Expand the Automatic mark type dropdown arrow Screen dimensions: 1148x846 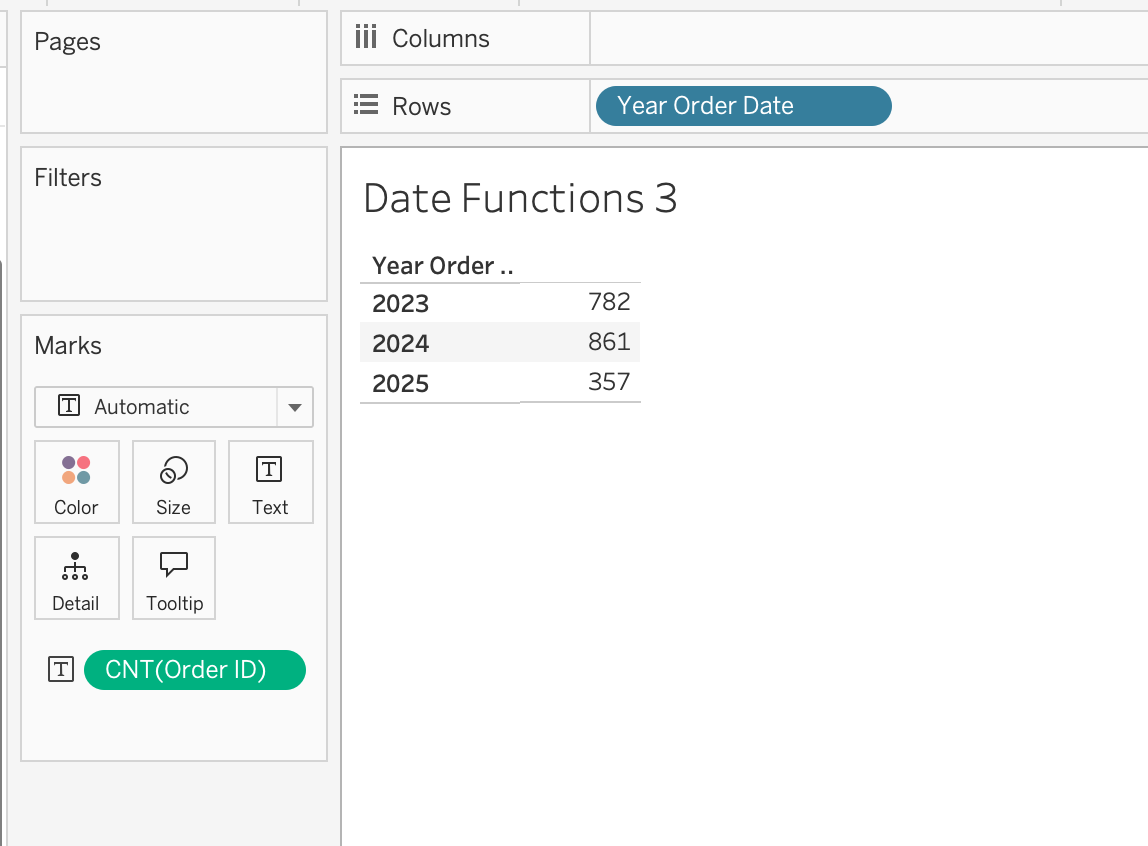point(294,407)
